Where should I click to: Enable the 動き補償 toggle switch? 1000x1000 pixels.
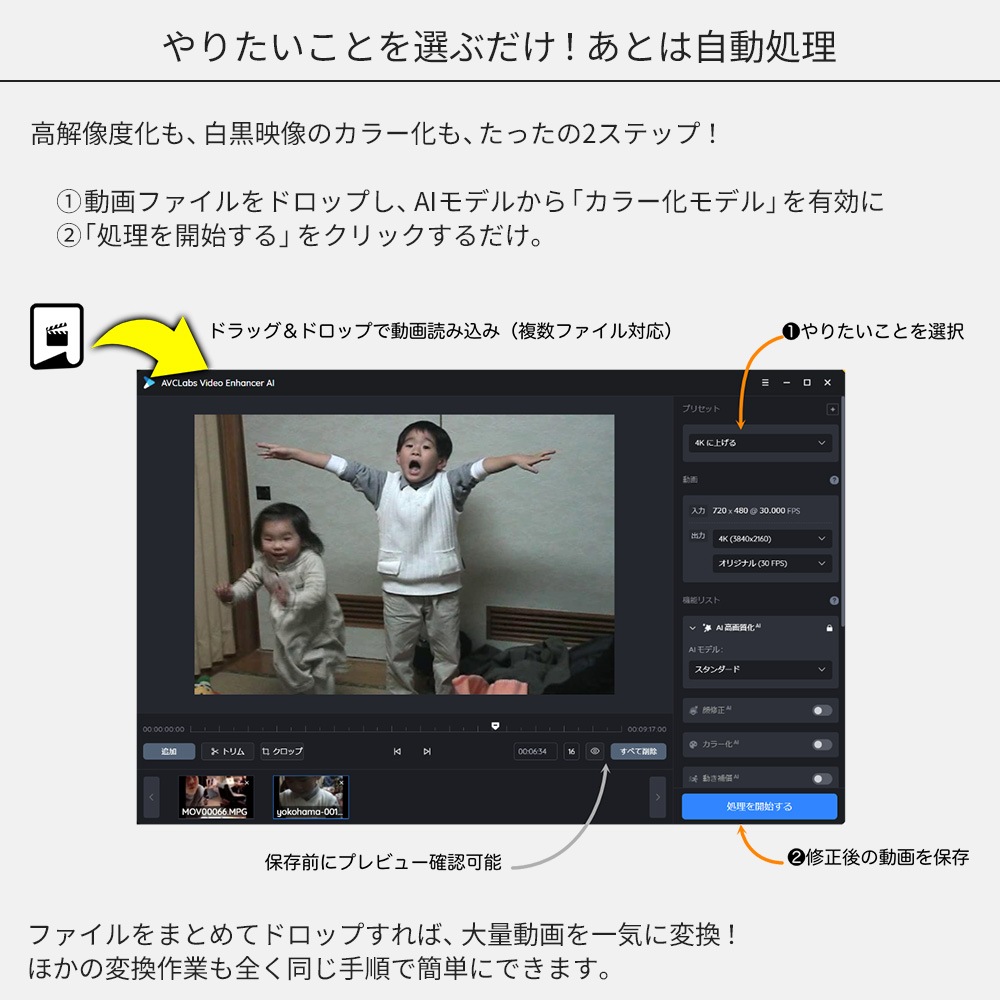[821, 778]
